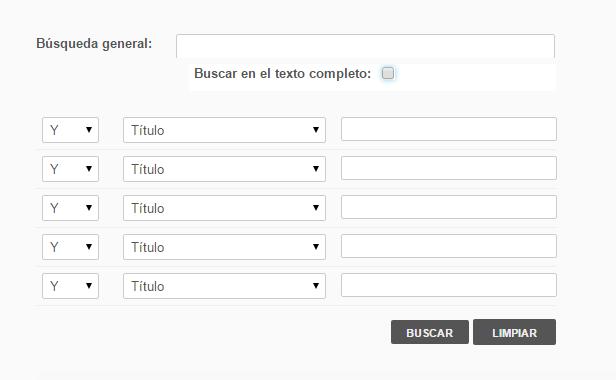Expand the first row Título field dropdown
This screenshot has height=380, width=616.
tap(224, 130)
